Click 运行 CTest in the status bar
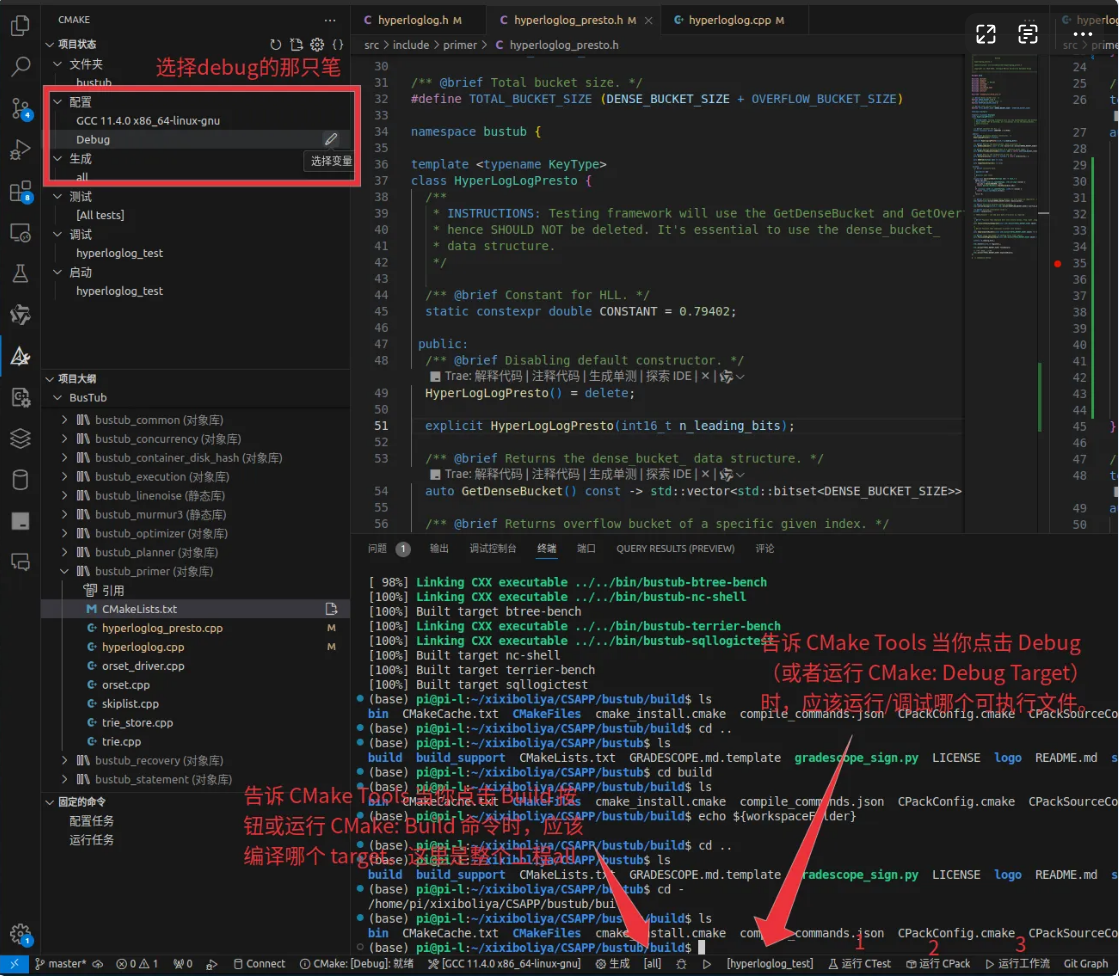 coord(859,964)
